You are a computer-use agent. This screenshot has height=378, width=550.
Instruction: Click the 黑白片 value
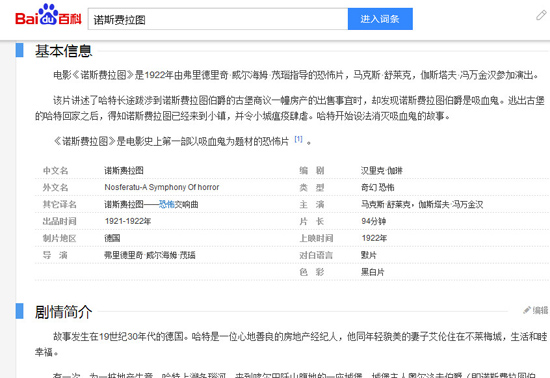(373, 272)
